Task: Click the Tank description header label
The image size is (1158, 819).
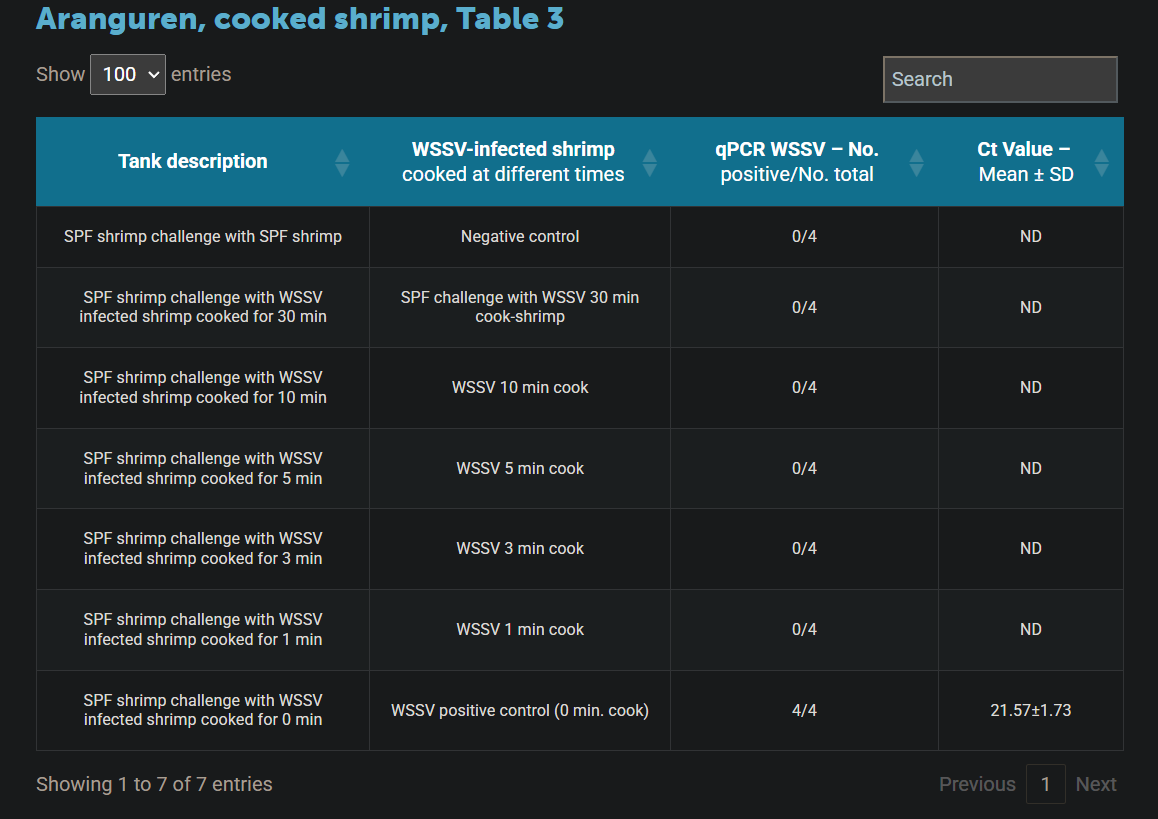Action: [193, 162]
